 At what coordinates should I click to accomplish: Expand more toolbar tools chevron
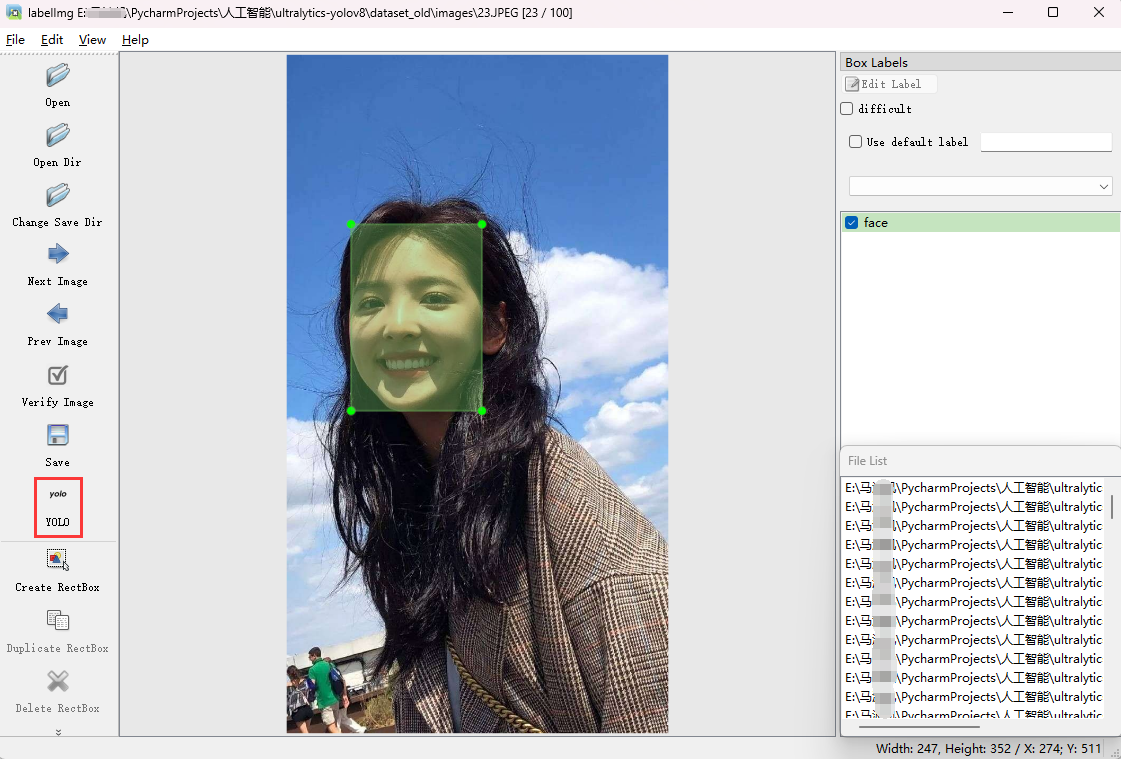58,732
